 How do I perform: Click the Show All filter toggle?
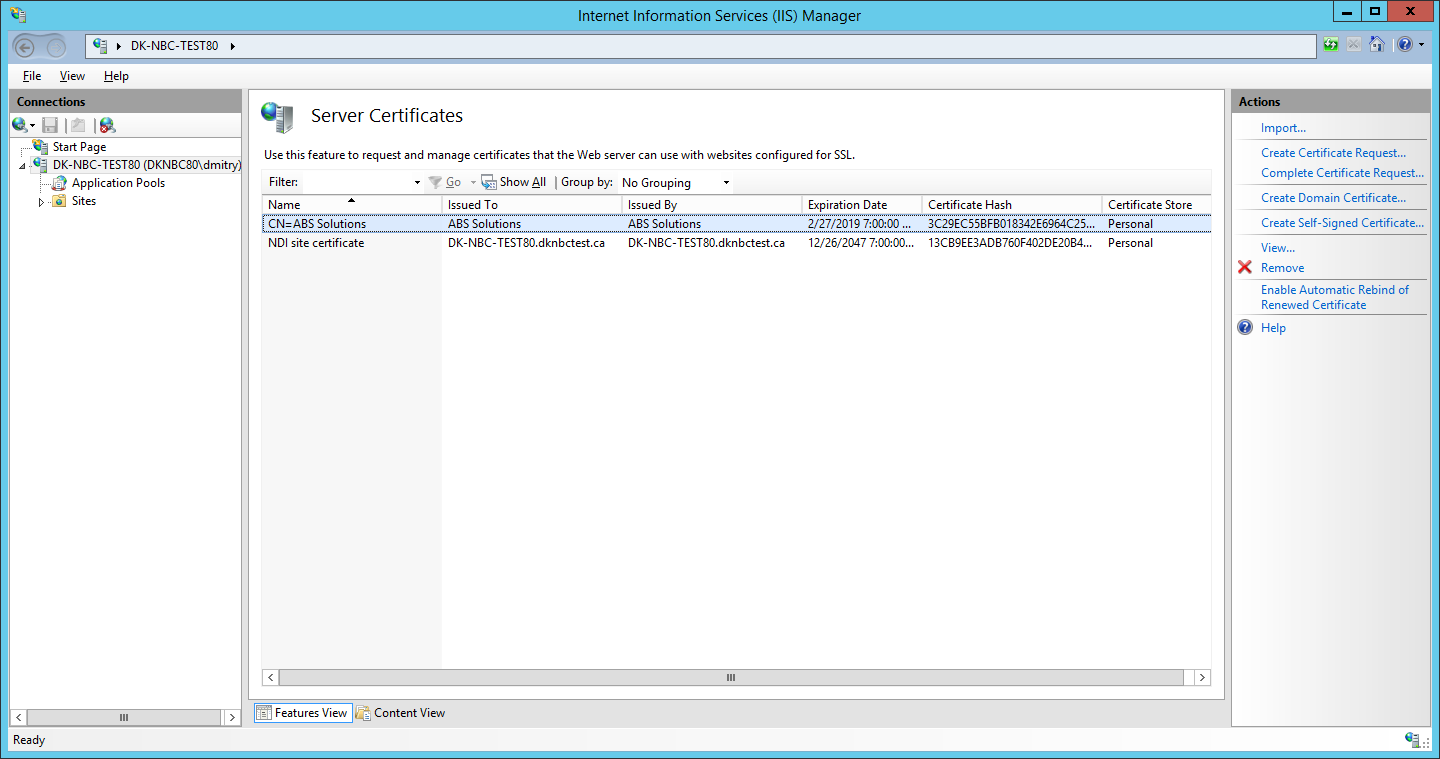click(x=513, y=182)
